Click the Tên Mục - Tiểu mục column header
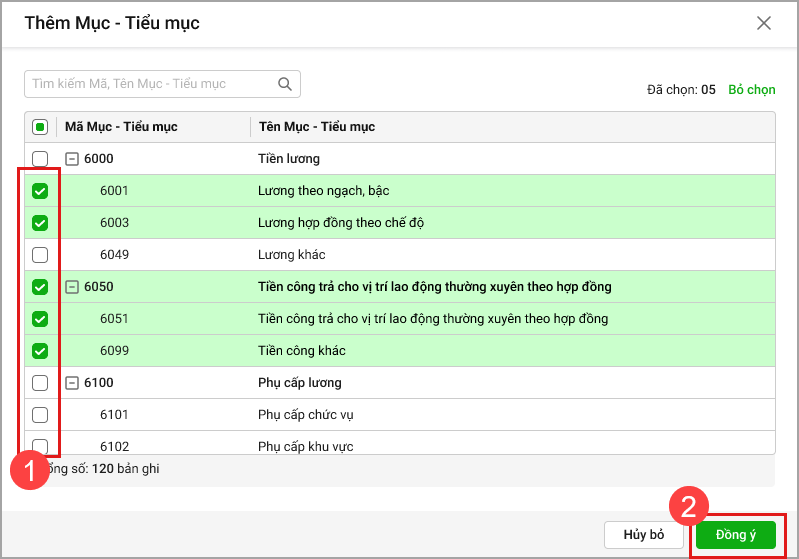Viewport: 799px width, 559px height. 317,127
